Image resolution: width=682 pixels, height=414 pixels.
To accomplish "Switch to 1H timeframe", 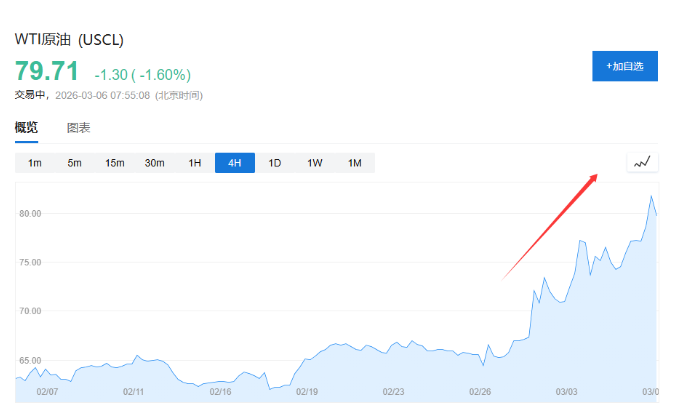I will pyautogui.click(x=195, y=163).
